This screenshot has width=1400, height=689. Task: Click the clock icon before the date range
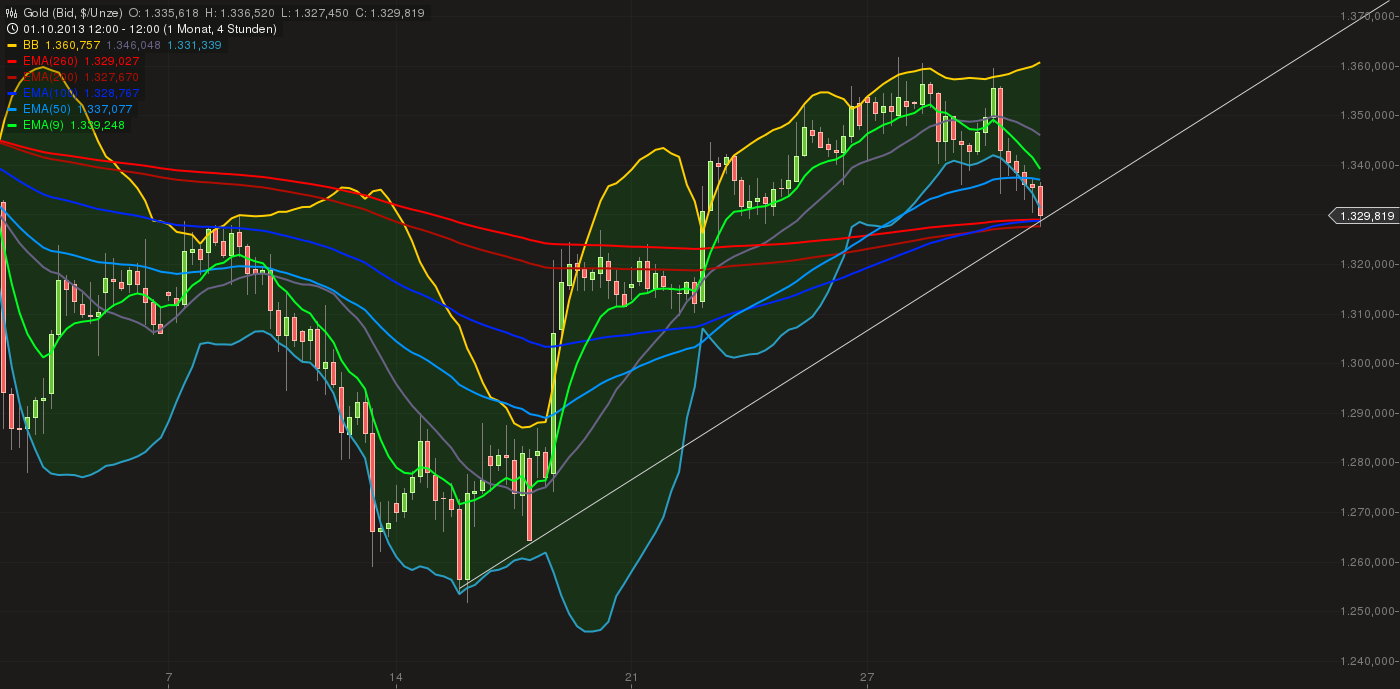[x=11, y=28]
